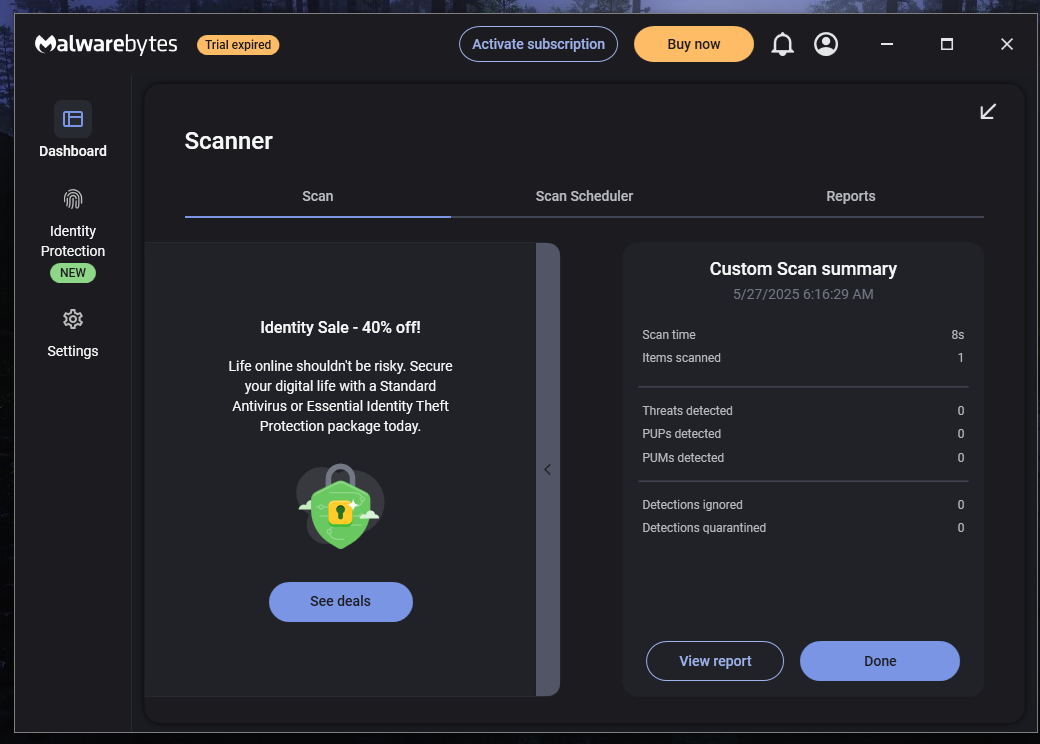Open the Settings gear icon

point(73,320)
